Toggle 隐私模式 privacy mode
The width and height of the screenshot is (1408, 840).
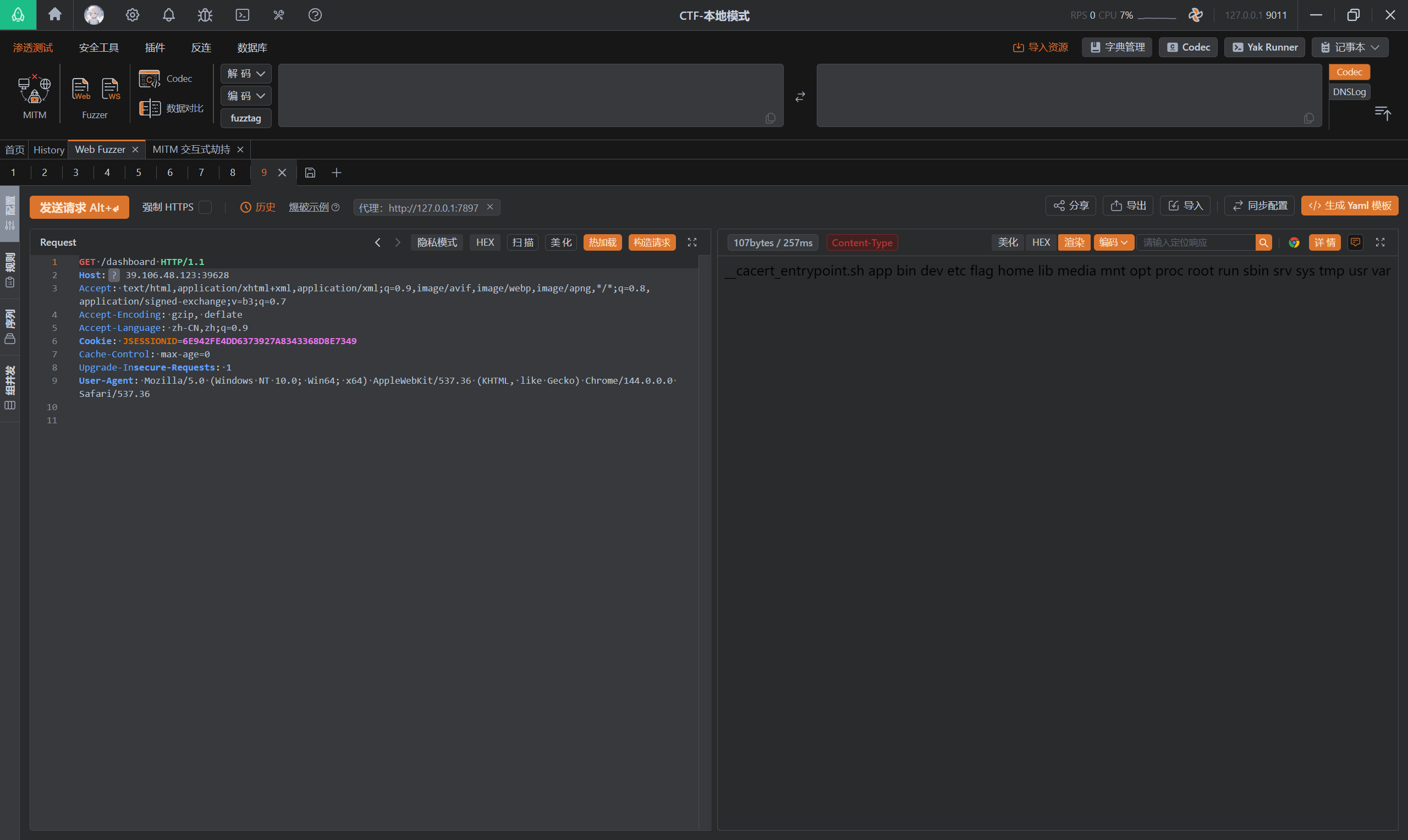(x=437, y=242)
